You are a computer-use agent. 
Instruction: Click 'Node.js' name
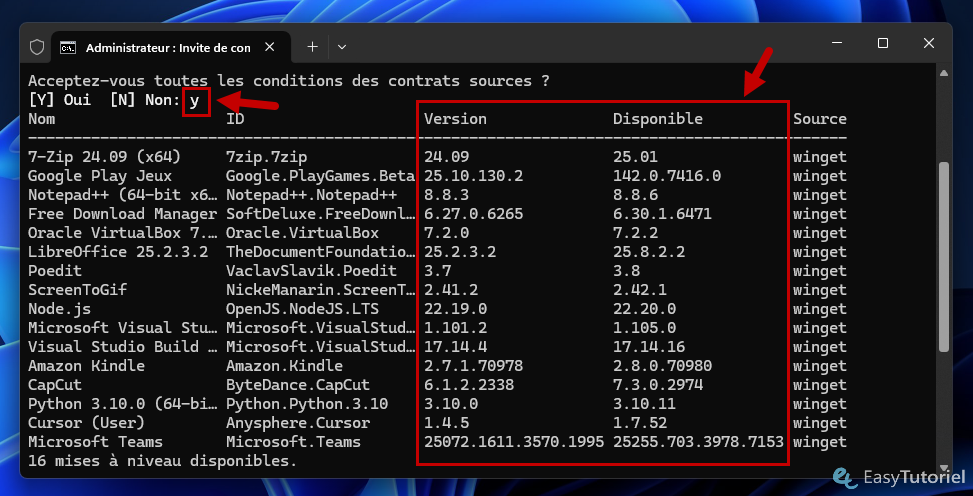click(59, 309)
